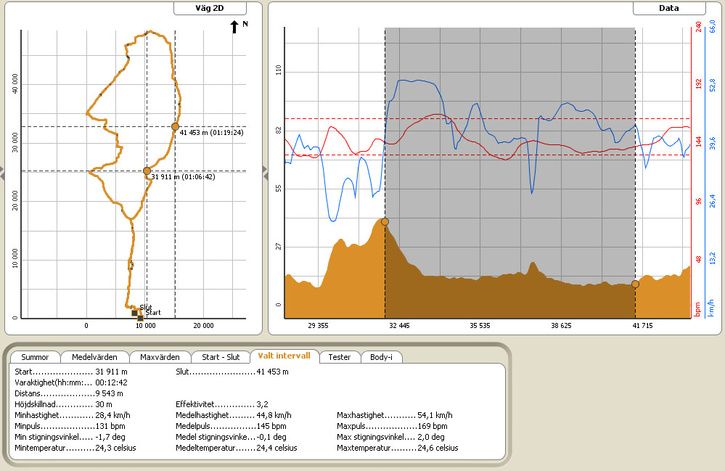Click the 41 453 m route marker
The image size is (725, 471).
[175, 127]
